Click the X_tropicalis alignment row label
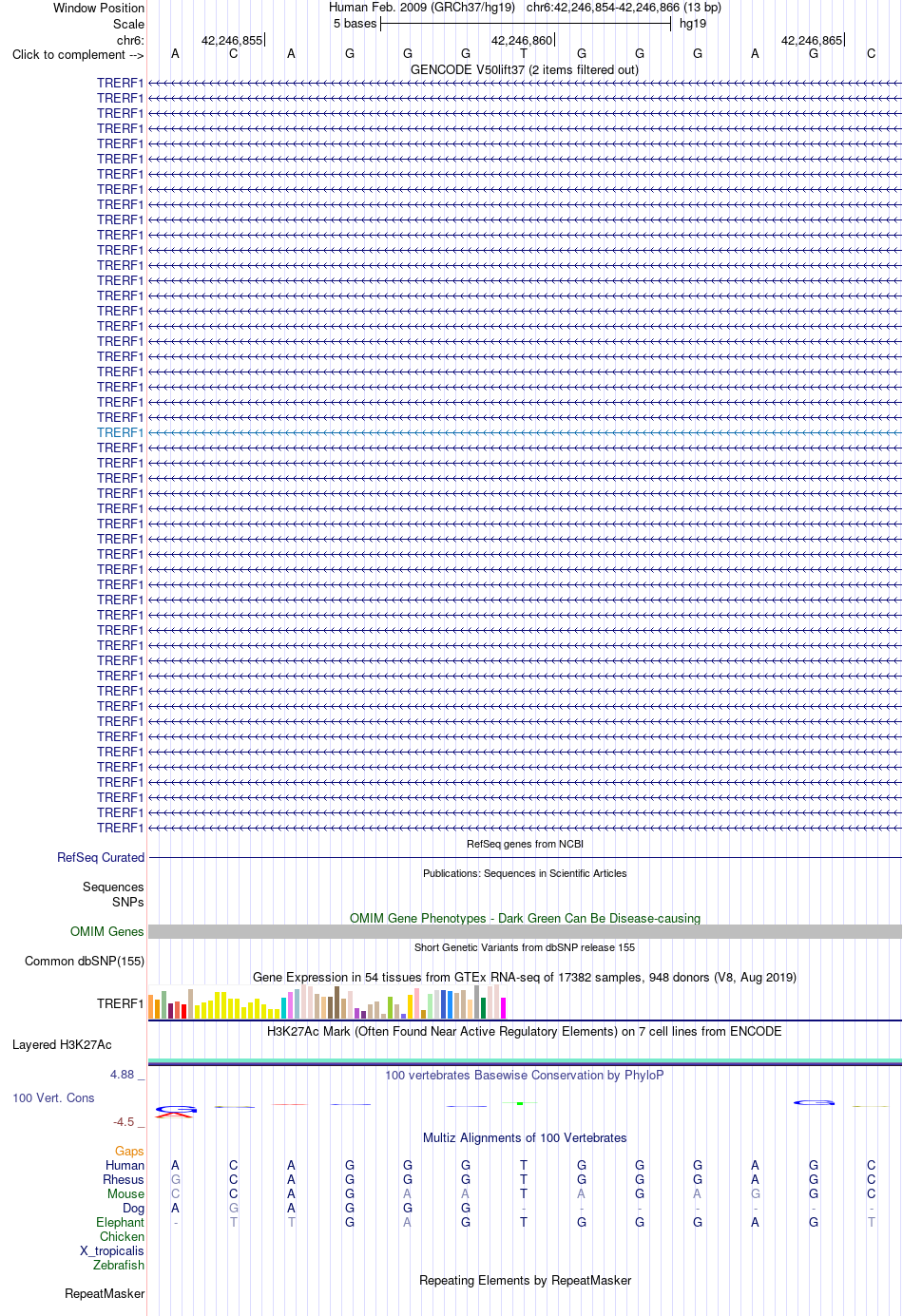 pos(112,1250)
